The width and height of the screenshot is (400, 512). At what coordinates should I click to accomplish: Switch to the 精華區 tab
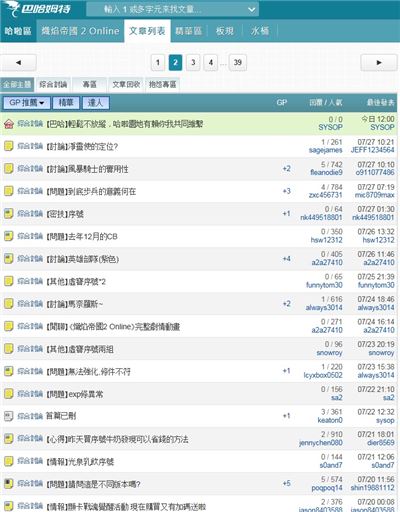point(189,31)
